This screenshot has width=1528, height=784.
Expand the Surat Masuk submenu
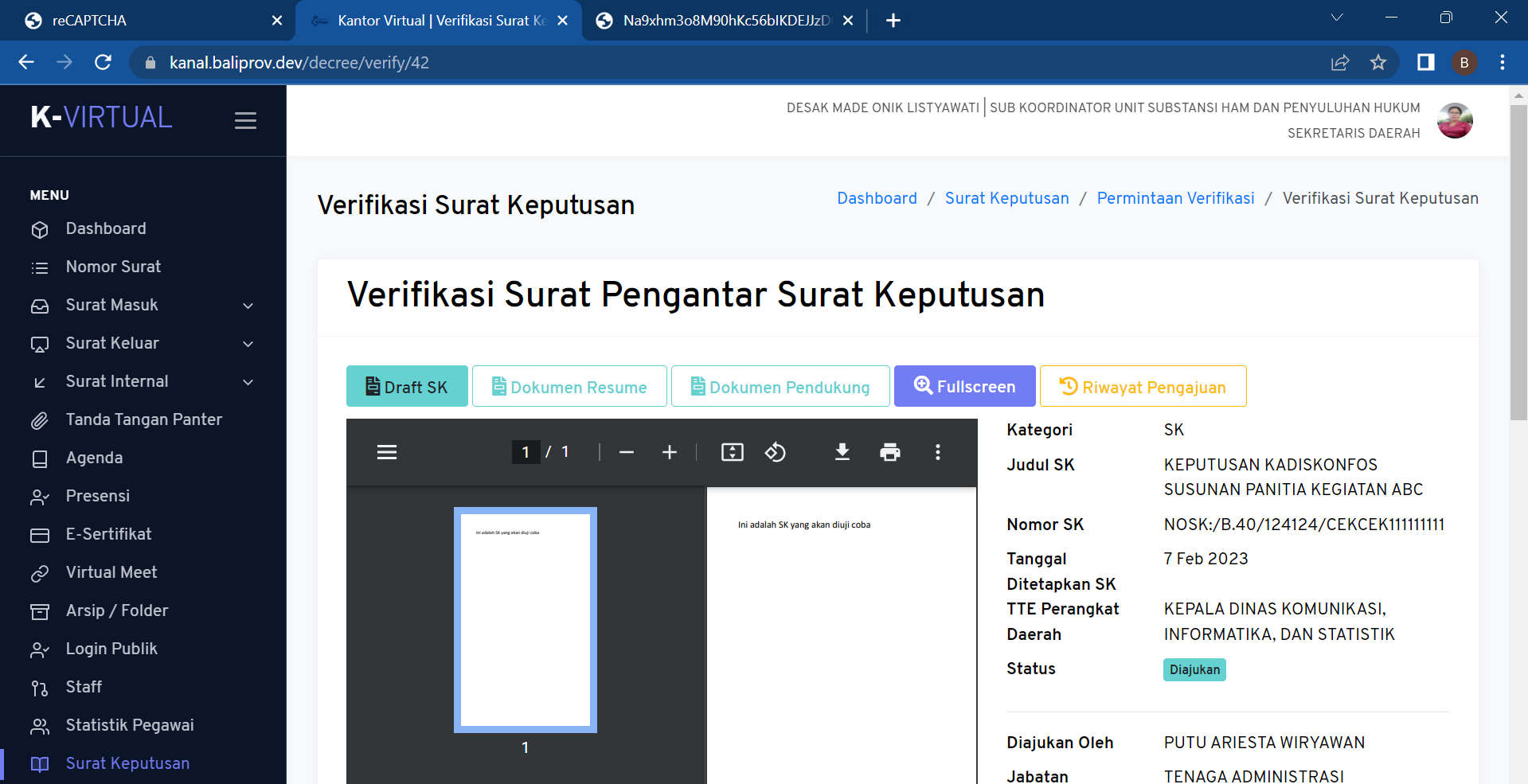pos(248,306)
